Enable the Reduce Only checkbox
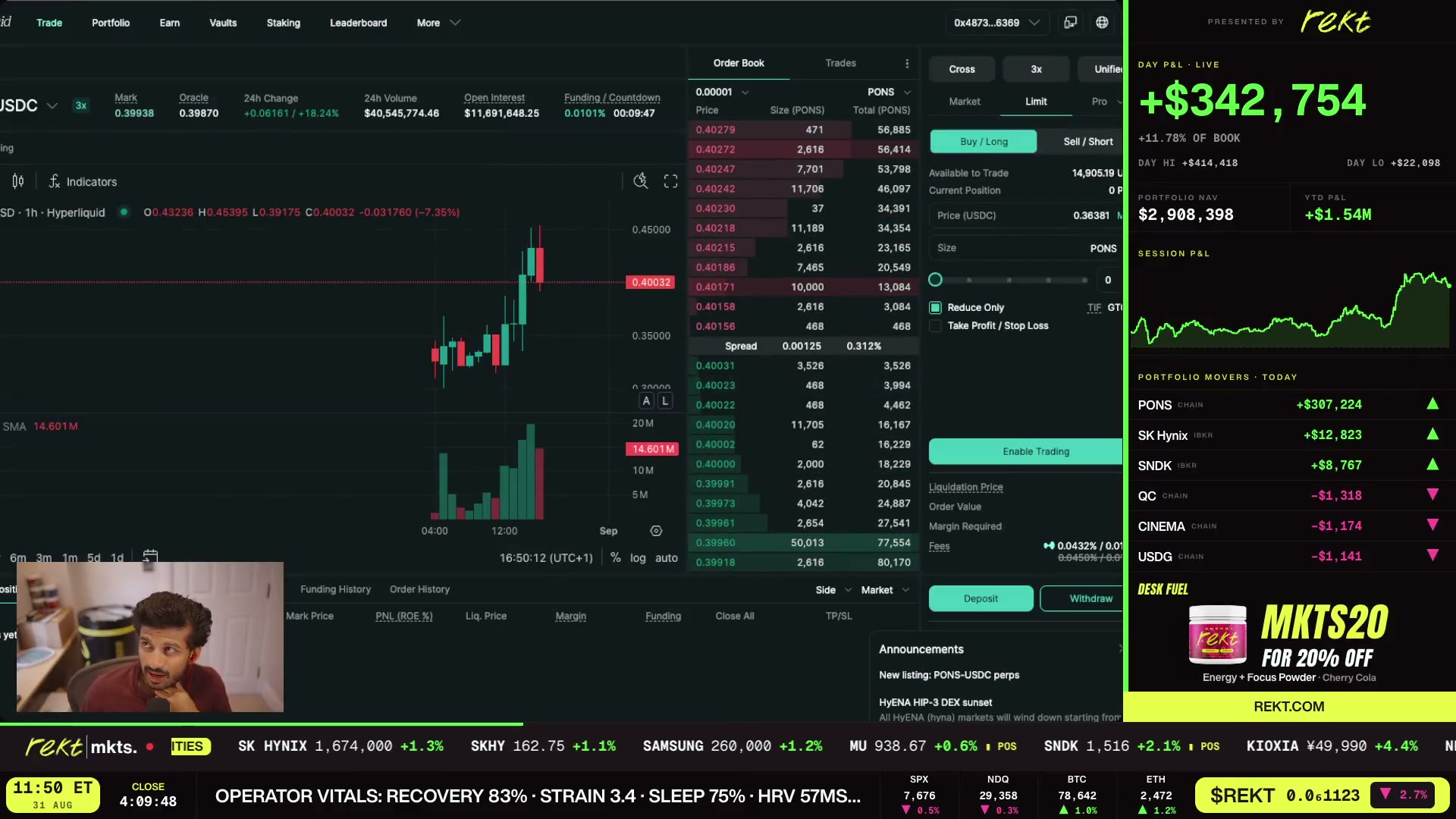The height and width of the screenshot is (819, 1456). pyautogui.click(x=935, y=307)
